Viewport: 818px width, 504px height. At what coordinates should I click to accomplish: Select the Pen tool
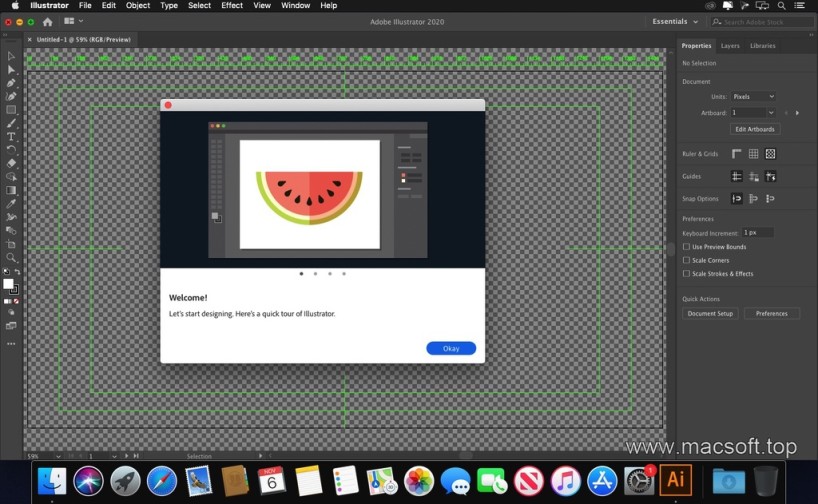[x=11, y=83]
